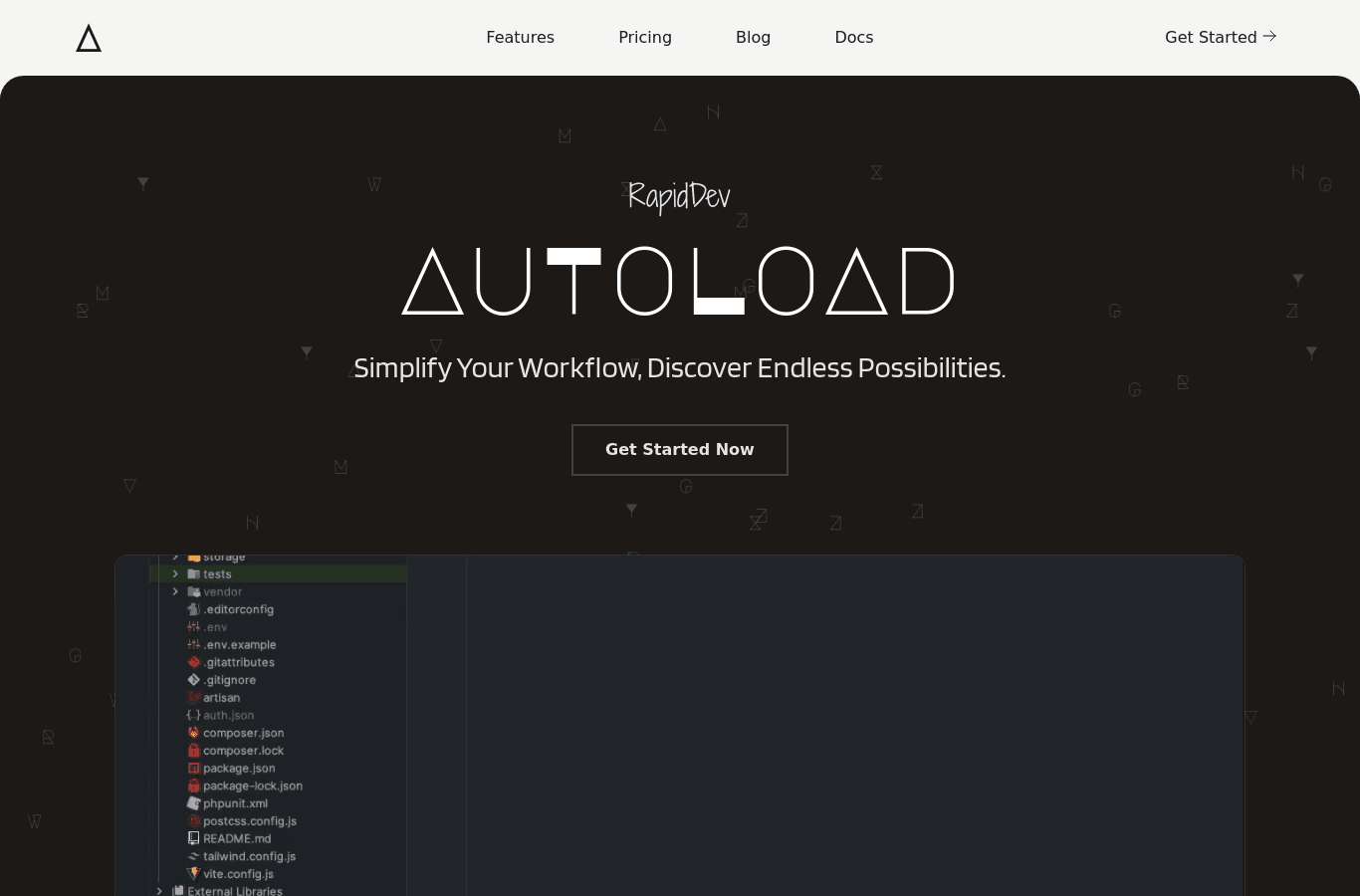Screen dimensions: 1360x896
Task: Click the red .gitattributes icon
Action: click(x=193, y=662)
